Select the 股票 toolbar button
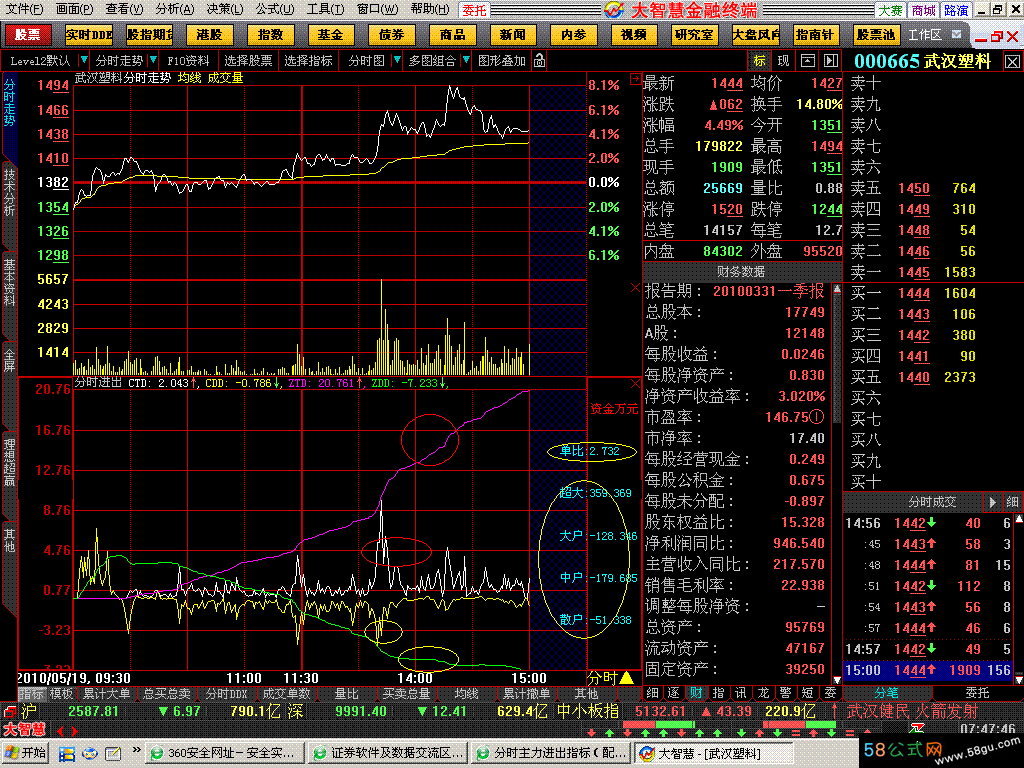1024x768 pixels. click(x=27, y=35)
